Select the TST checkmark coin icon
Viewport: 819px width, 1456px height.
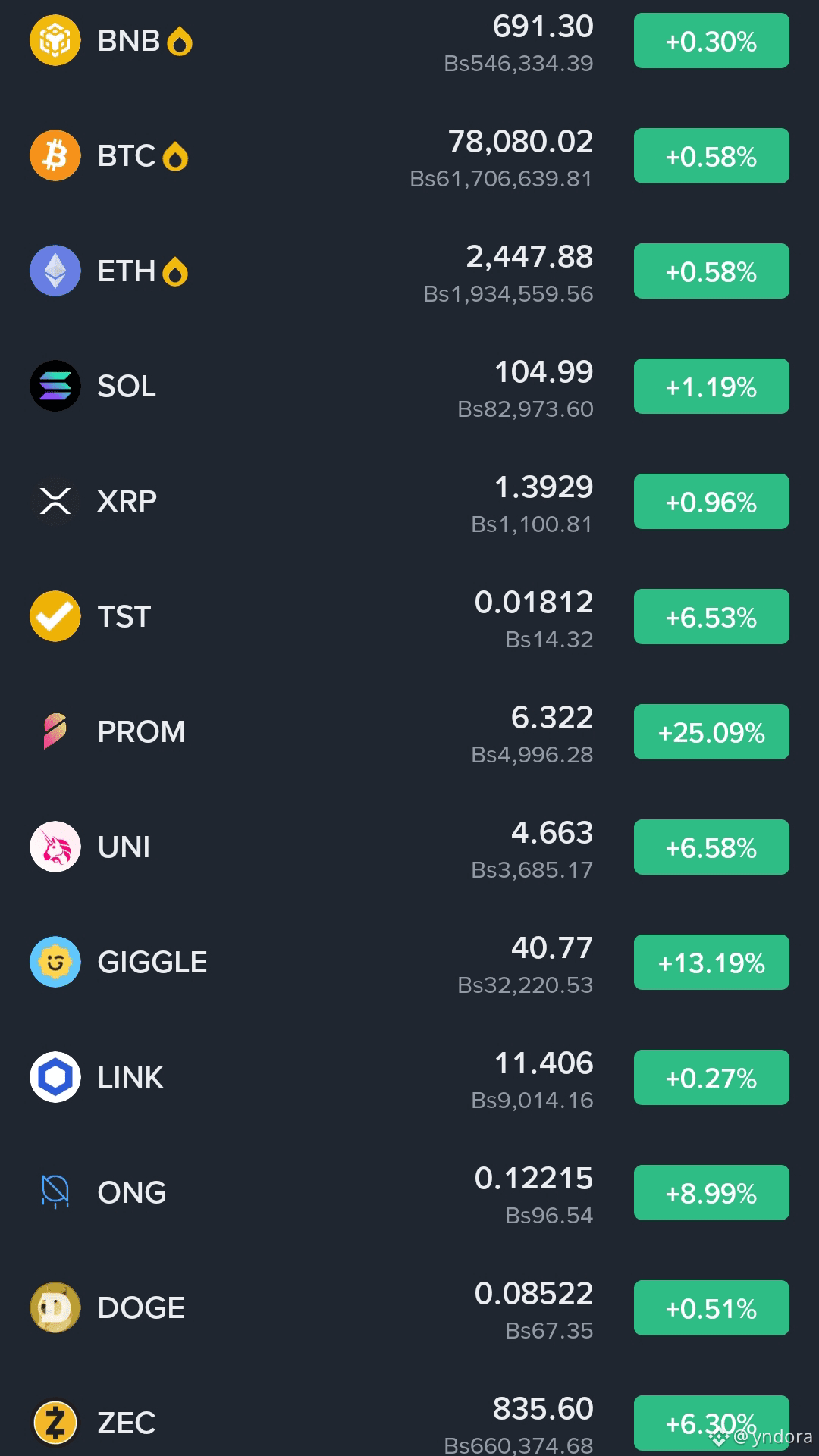55,616
